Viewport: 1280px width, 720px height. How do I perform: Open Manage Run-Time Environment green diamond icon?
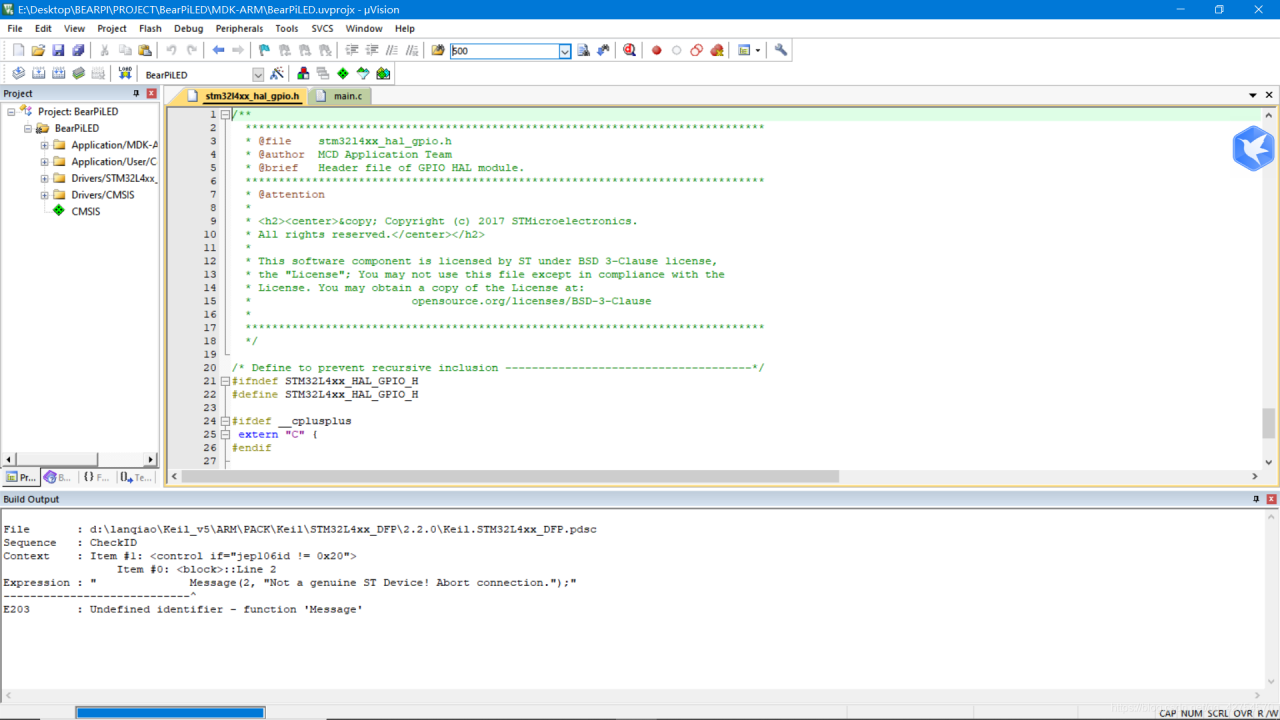pyautogui.click(x=343, y=74)
